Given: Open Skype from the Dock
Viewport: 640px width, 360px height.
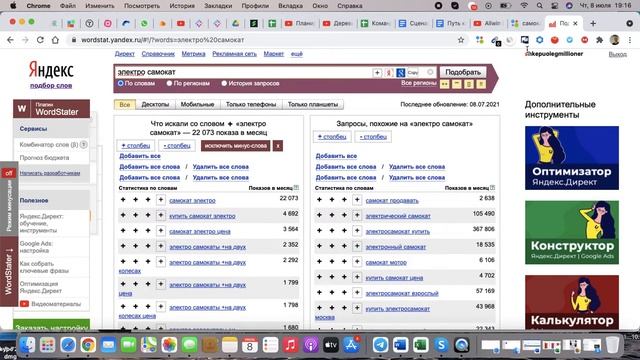Looking at the screenshot, I should click(441, 345).
